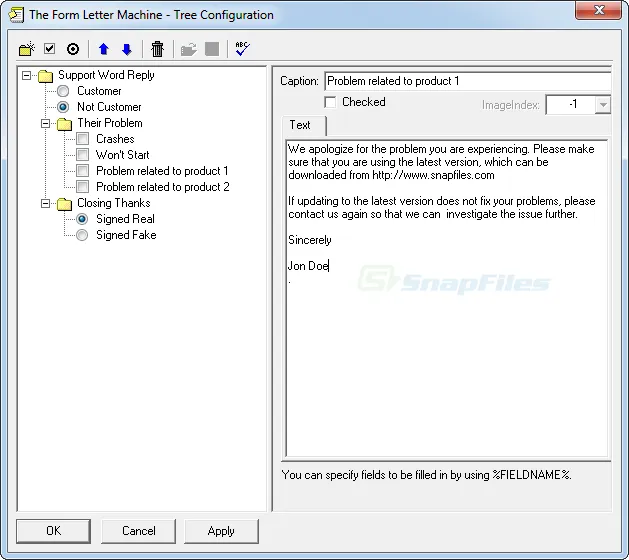Open the ImageIndex dropdown arrow
The height and width of the screenshot is (560, 629).
point(603,105)
